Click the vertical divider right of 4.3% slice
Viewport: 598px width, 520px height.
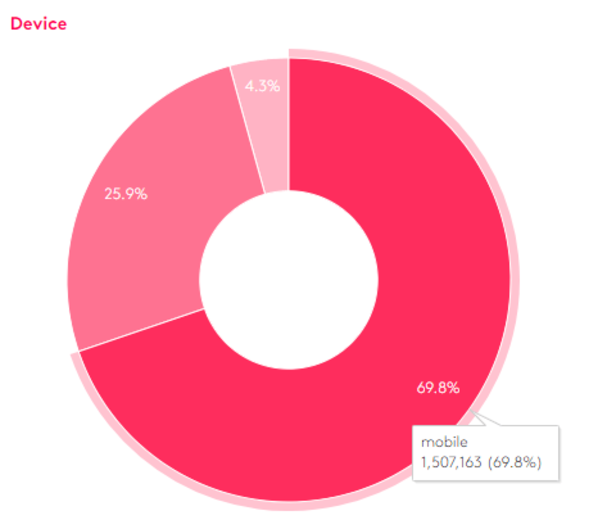pyautogui.click(x=288, y=124)
